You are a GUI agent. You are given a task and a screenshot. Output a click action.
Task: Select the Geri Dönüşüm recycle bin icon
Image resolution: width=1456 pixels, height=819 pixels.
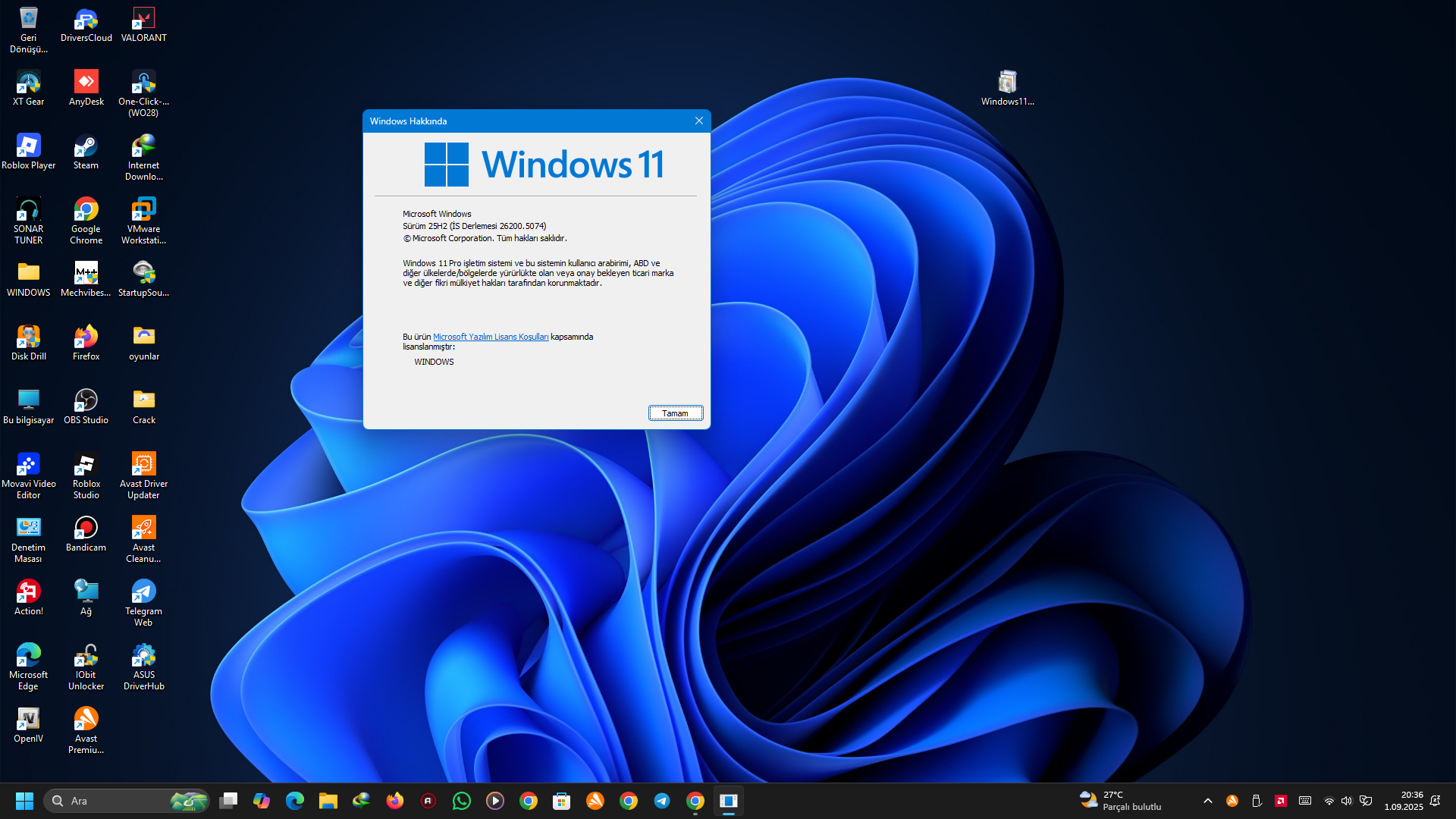click(29, 30)
